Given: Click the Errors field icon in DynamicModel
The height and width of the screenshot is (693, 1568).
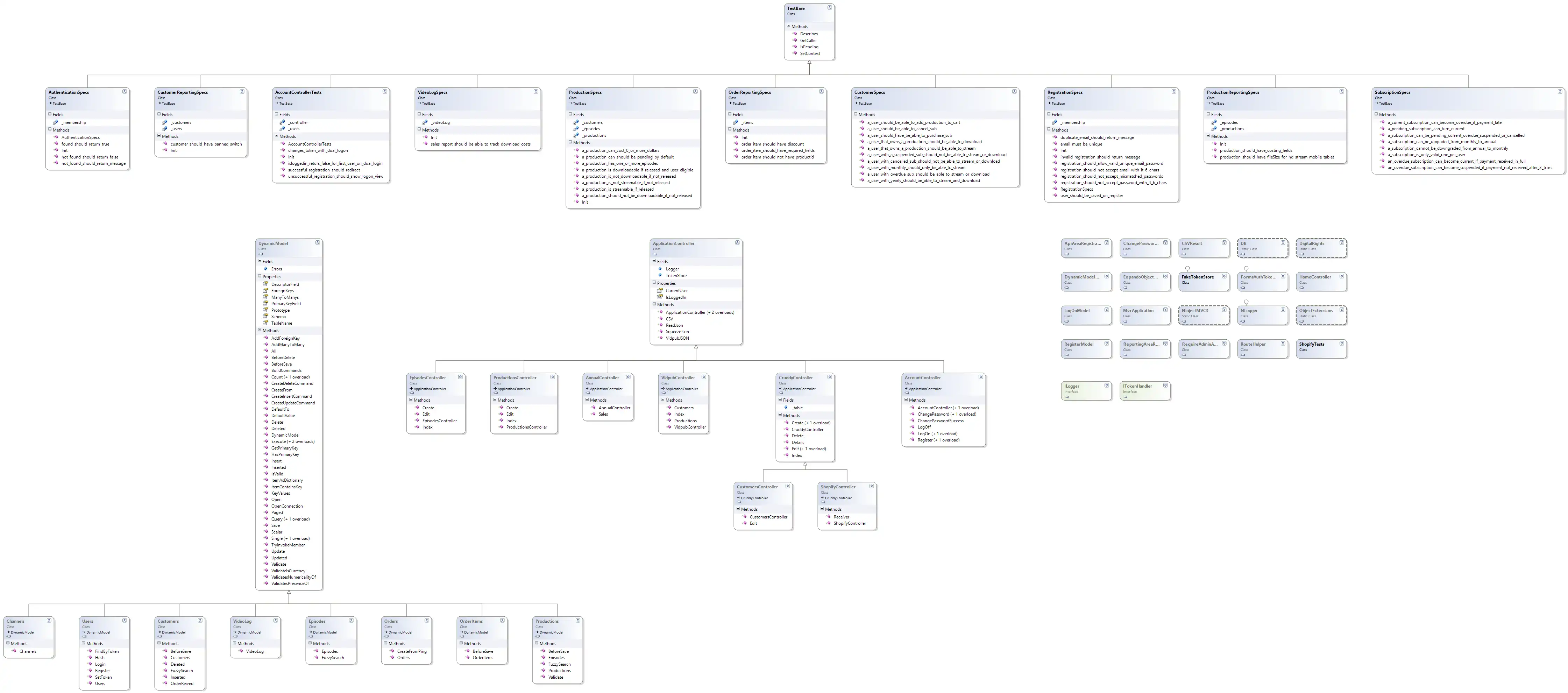Looking at the screenshot, I should (266, 269).
